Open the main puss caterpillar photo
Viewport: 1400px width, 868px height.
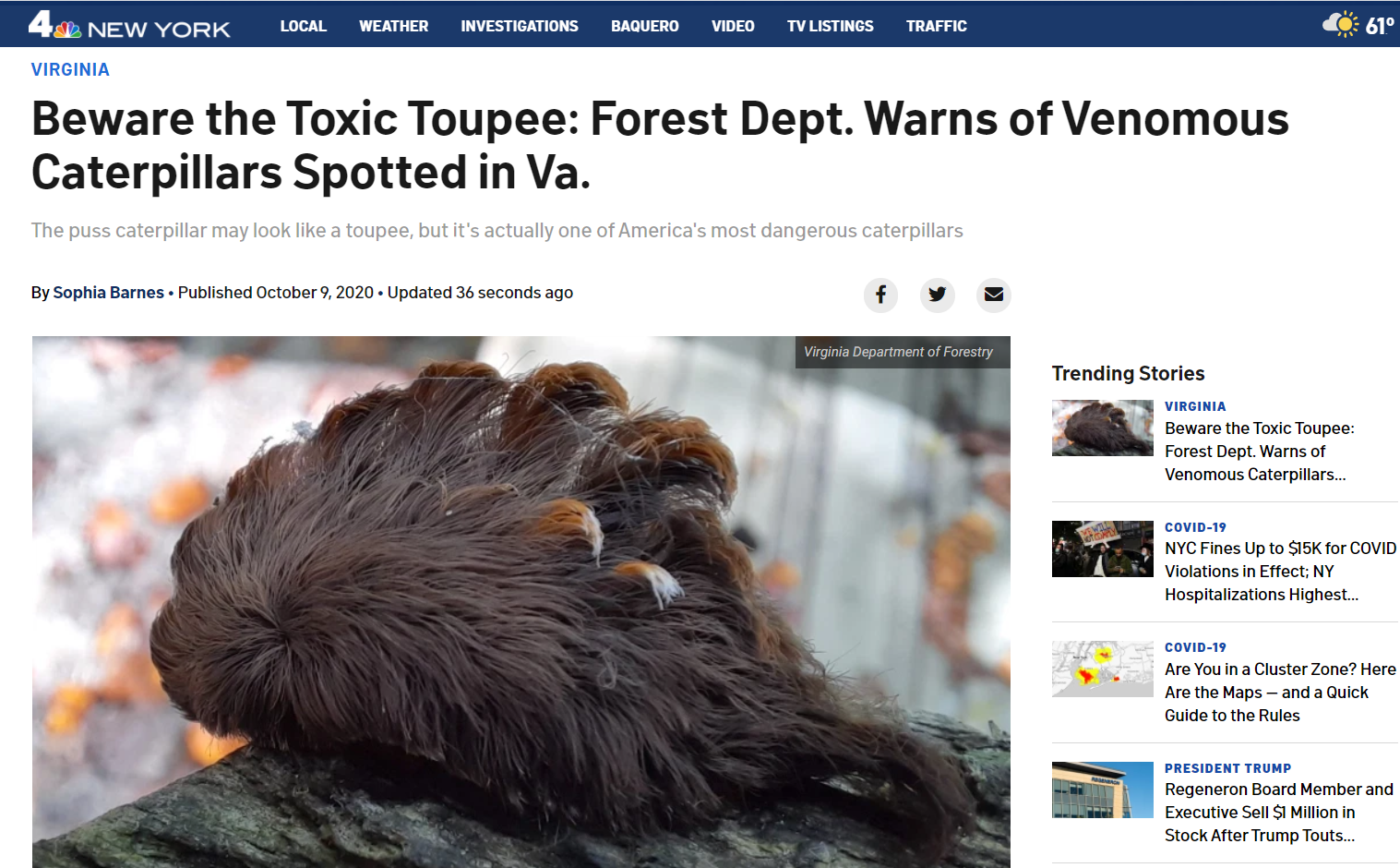coord(521,602)
